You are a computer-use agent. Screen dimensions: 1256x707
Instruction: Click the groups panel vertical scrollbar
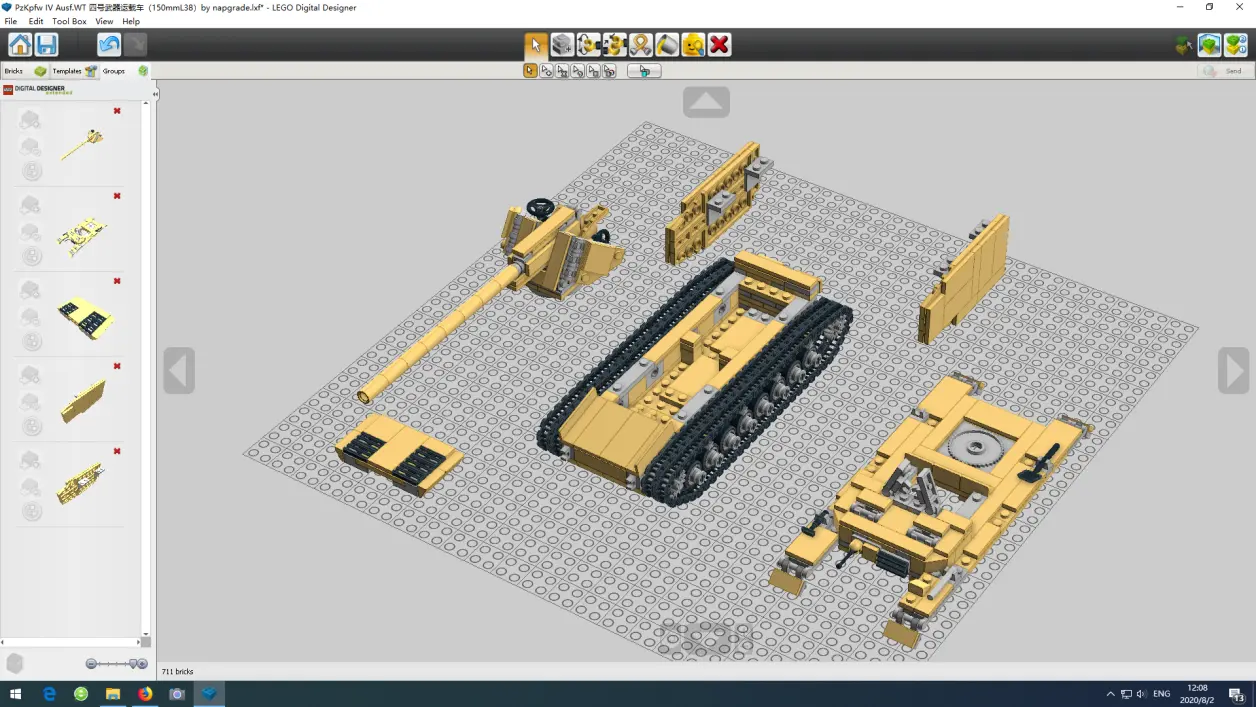click(146, 370)
